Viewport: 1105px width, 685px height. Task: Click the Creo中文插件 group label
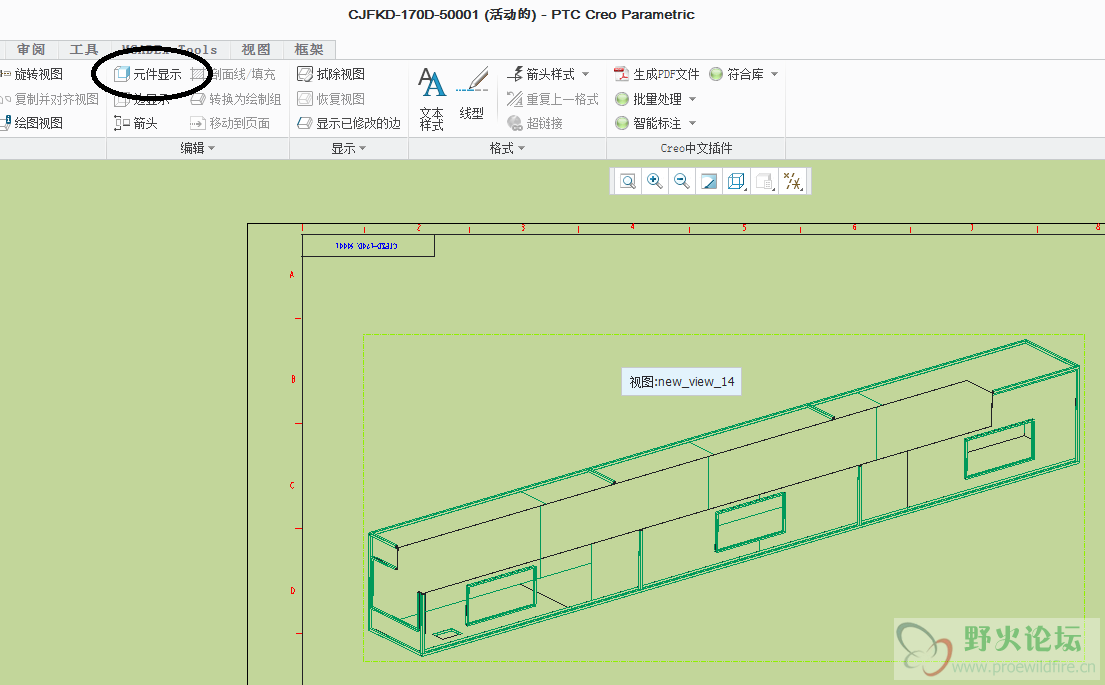[x=696, y=148]
